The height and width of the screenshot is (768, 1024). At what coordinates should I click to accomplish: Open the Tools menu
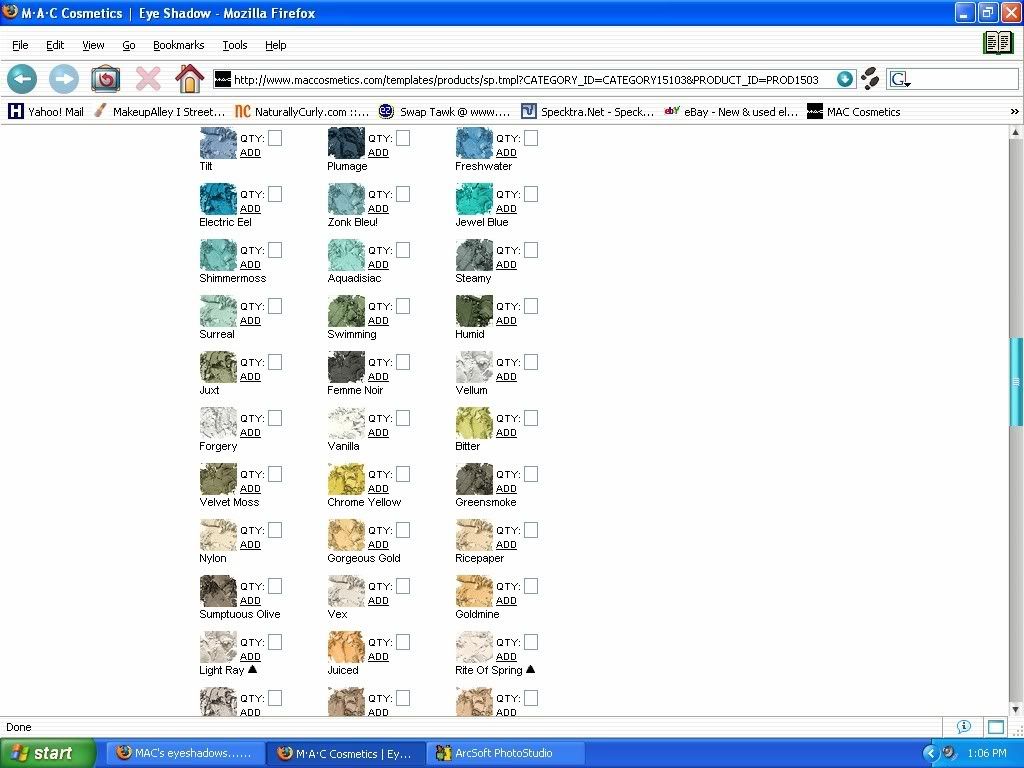[x=234, y=45]
